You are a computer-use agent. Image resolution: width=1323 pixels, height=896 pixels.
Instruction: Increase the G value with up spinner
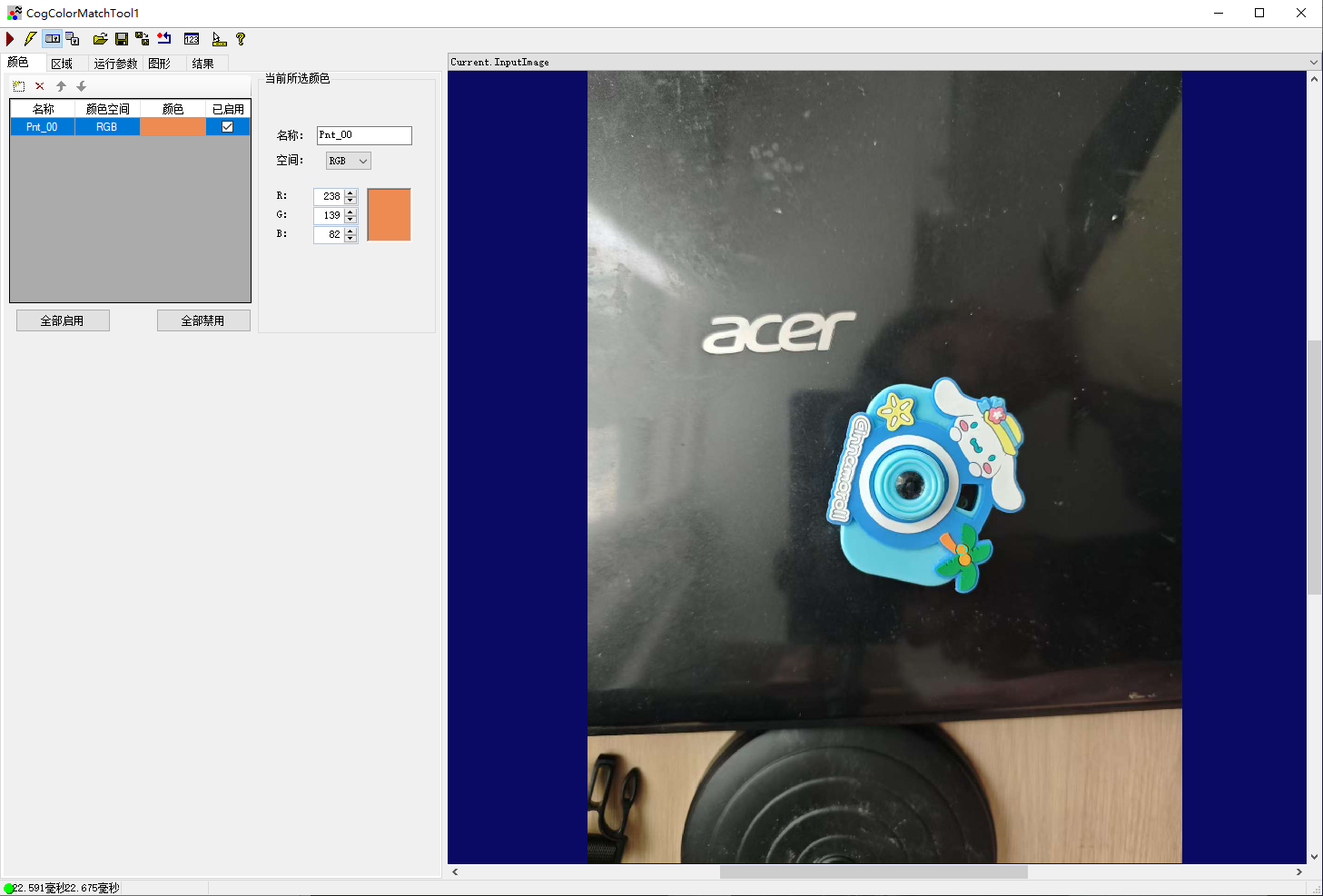[x=350, y=212]
